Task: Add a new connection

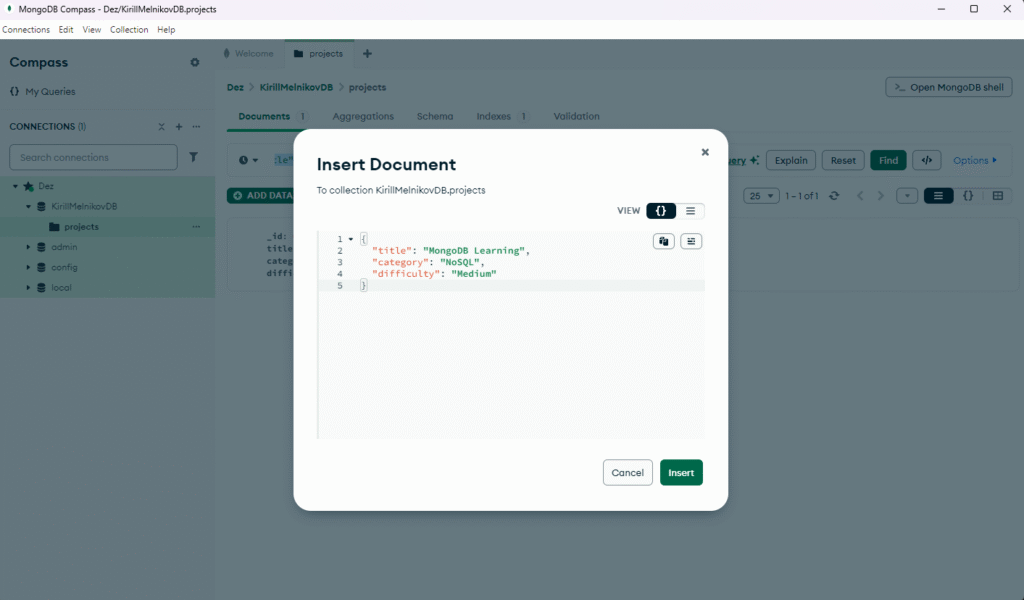Action: (179, 127)
